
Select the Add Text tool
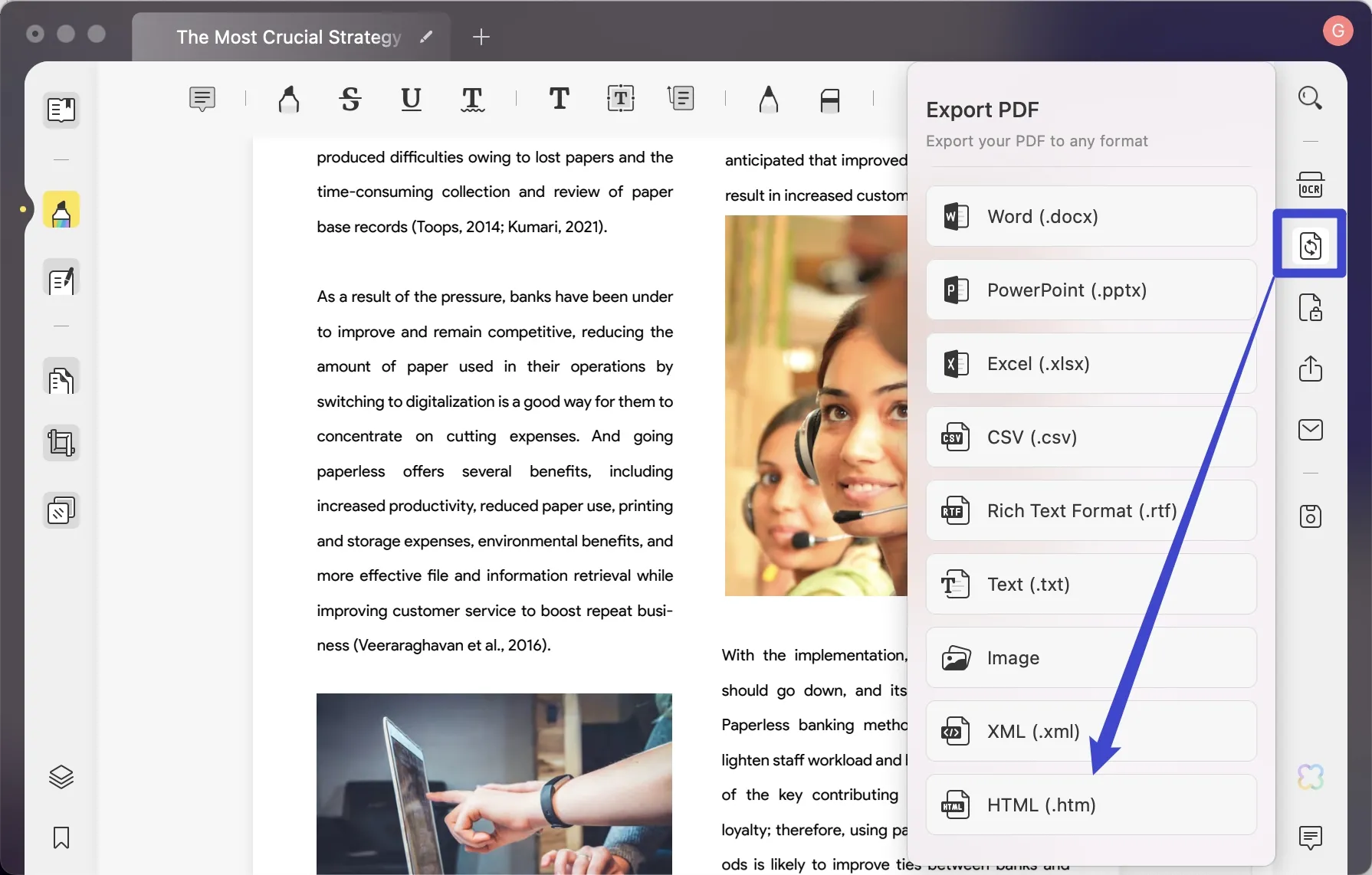tap(559, 99)
